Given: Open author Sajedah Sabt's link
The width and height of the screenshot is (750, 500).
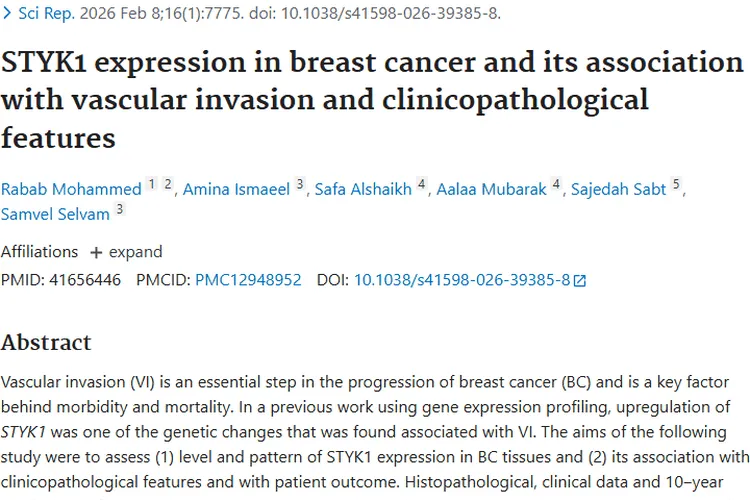Looking at the screenshot, I should click(x=618, y=189).
